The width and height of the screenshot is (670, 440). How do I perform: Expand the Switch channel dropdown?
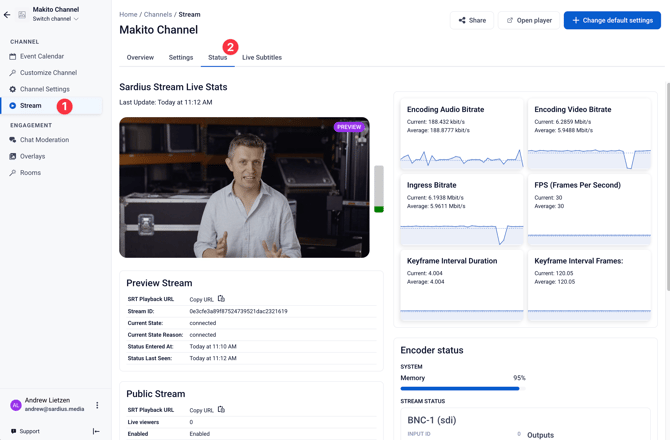[56, 19]
